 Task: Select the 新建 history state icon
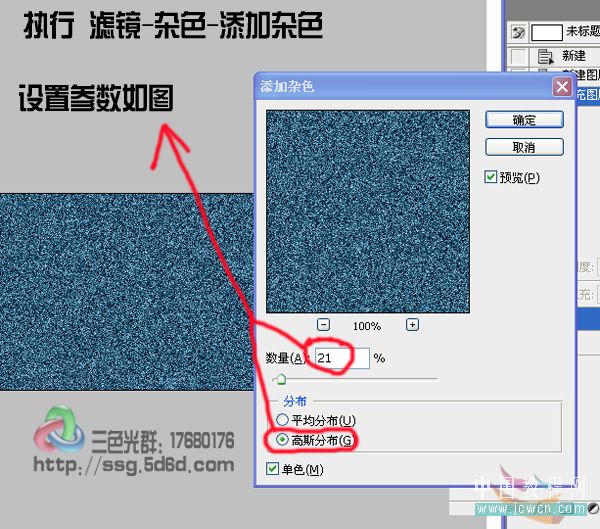[x=546, y=56]
